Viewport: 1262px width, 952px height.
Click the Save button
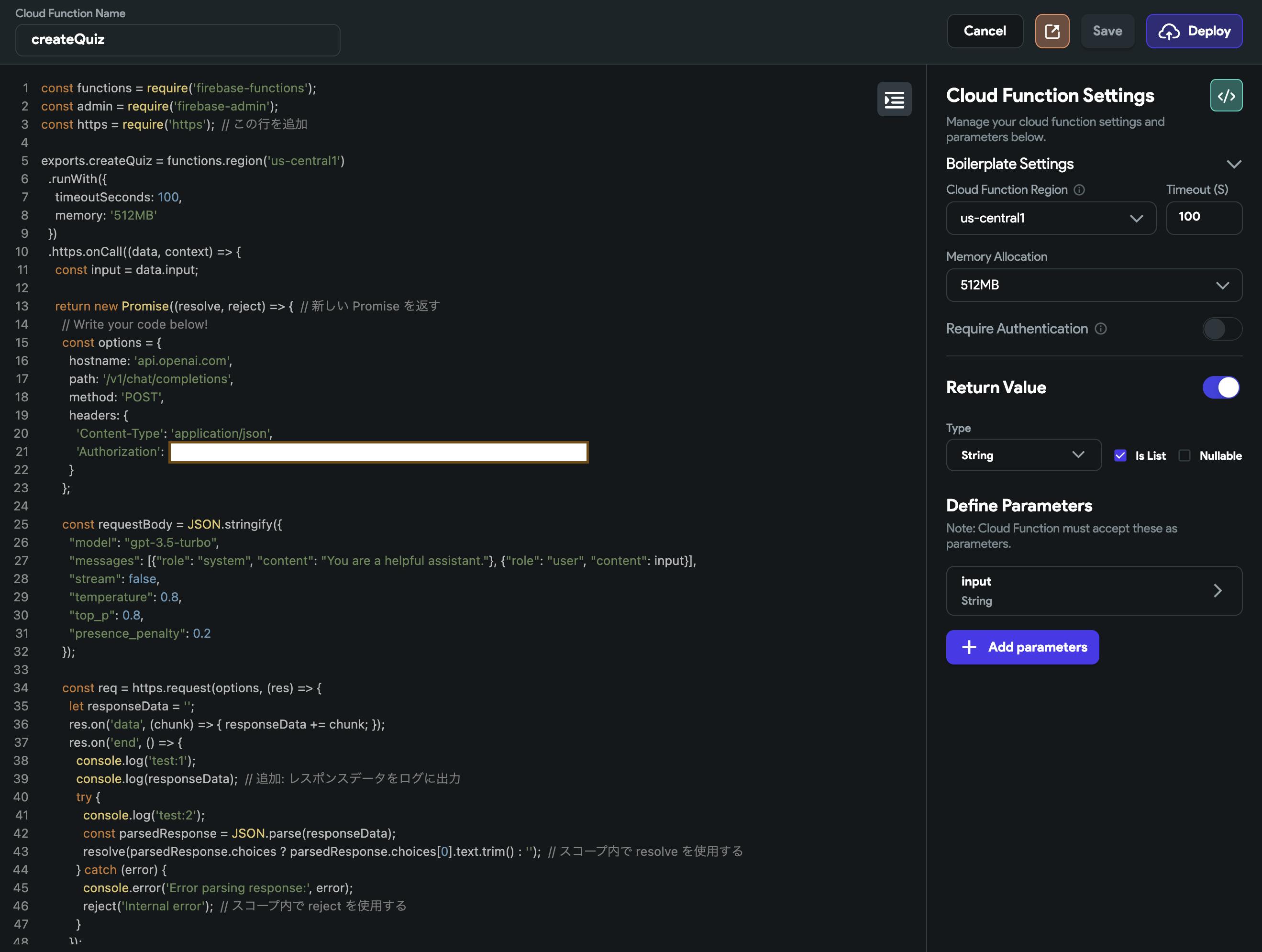[x=1107, y=32]
